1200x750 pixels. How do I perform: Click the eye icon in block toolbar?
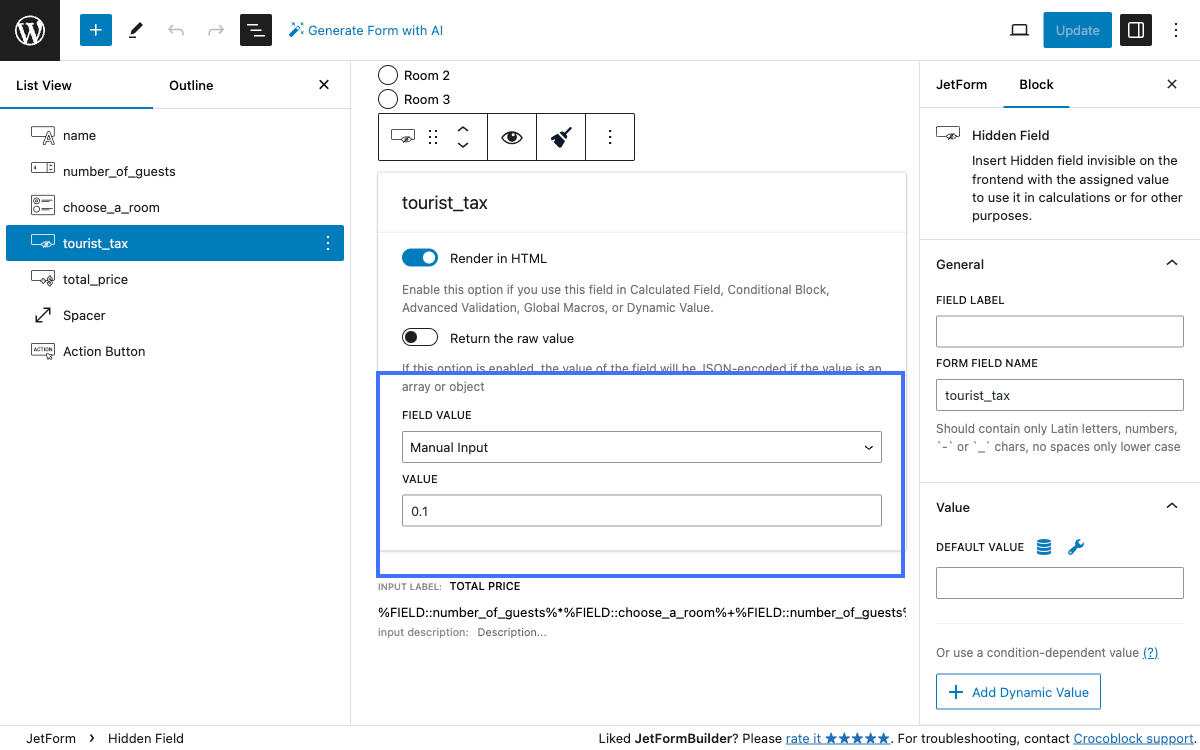[512, 138]
